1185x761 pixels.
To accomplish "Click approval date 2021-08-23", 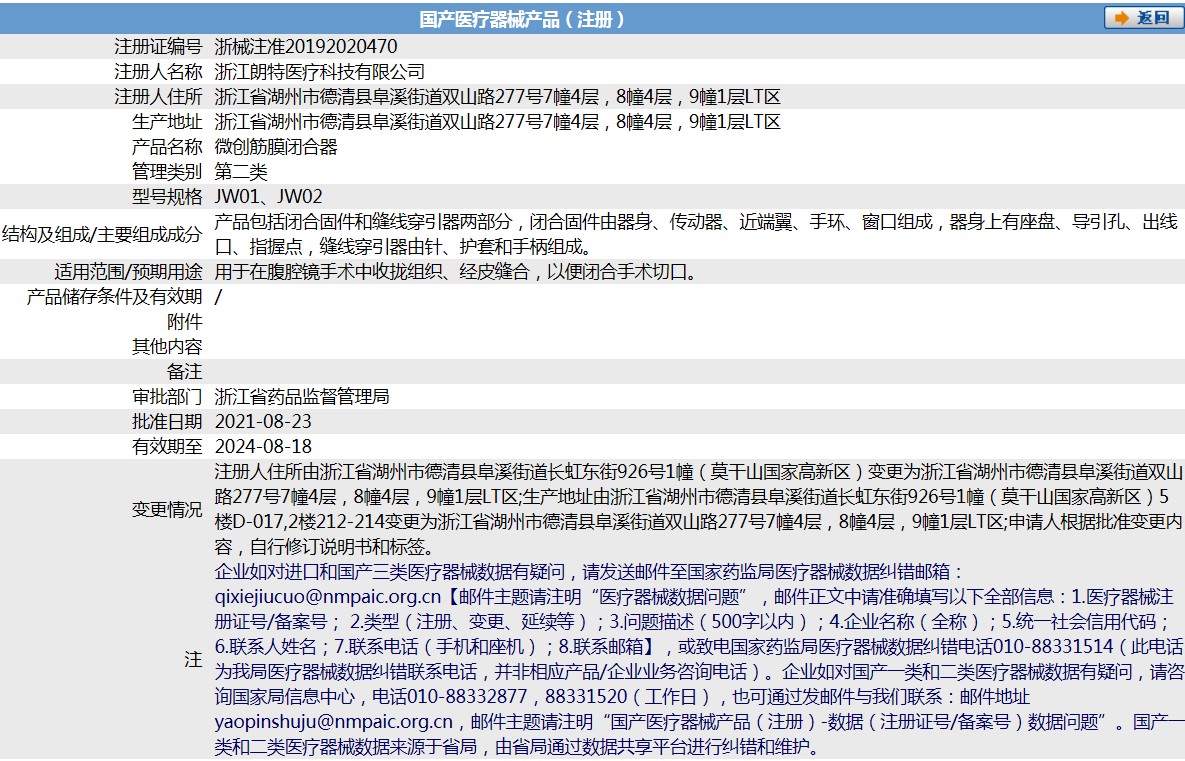I will tap(263, 421).
